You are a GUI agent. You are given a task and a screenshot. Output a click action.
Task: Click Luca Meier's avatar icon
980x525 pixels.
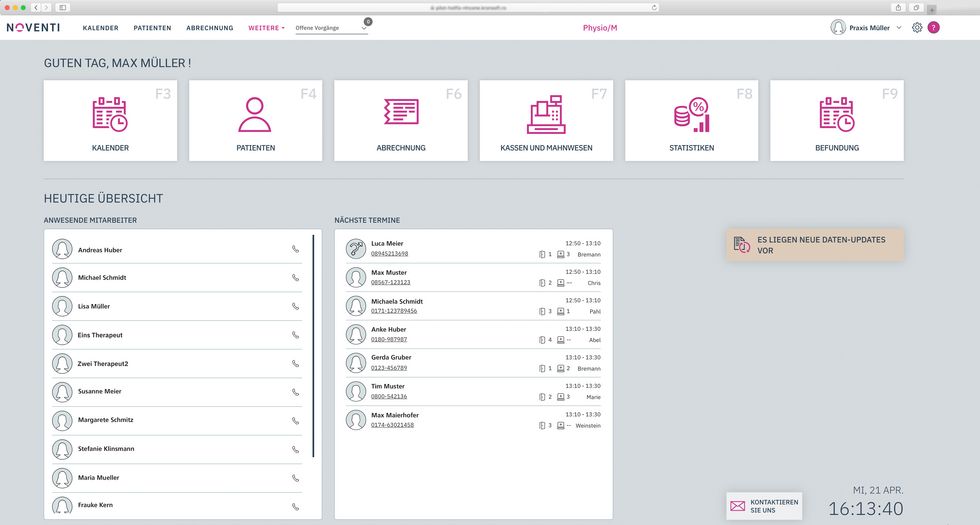[x=356, y=249]
